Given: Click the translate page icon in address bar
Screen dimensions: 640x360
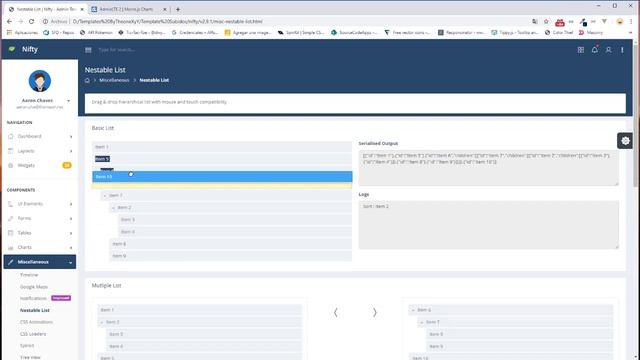Looking at the screenshot, I should 535,21.
